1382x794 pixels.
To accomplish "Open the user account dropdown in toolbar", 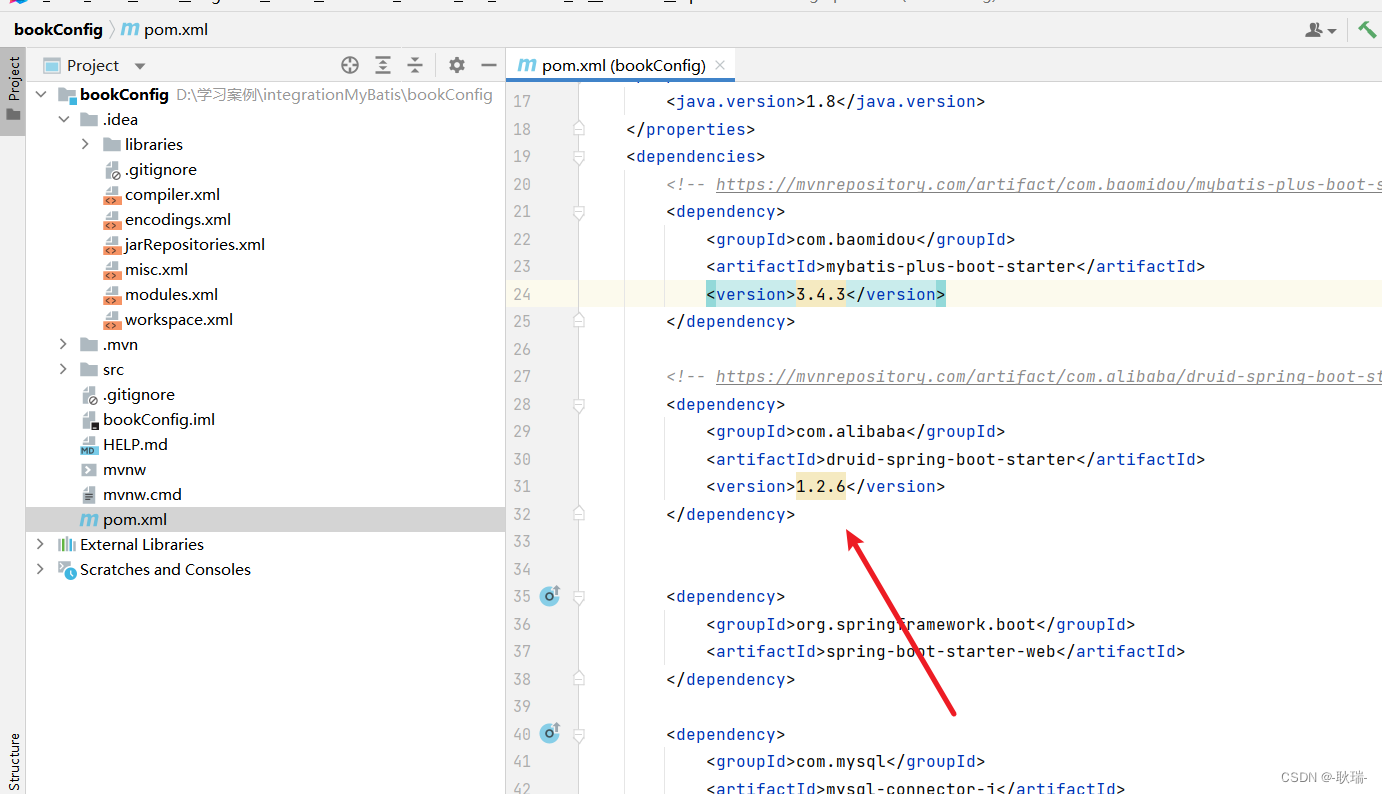I will (1321, 30).
